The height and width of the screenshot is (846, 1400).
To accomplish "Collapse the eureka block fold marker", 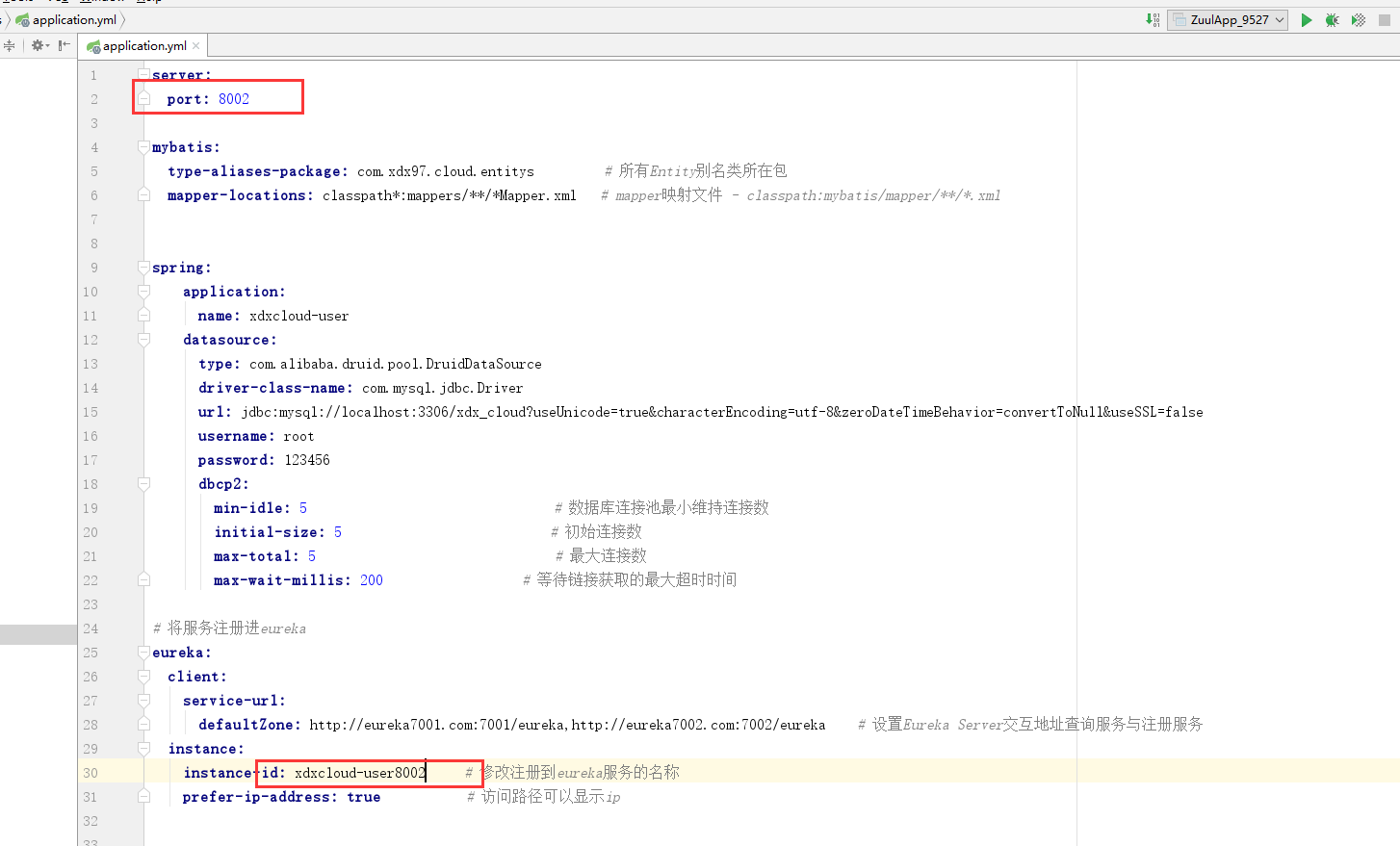I will click(x=143, y=653).
